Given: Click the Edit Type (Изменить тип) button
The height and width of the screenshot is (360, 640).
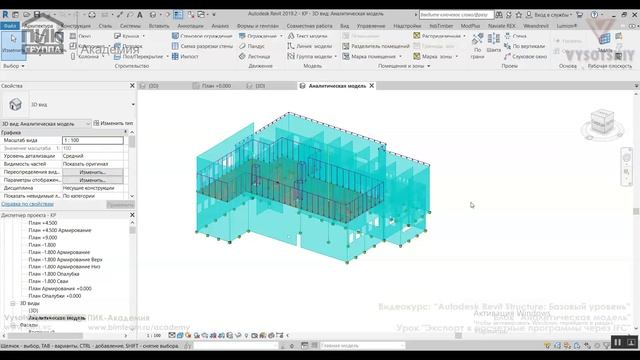Looking at the screenshot, I should click(x=113, y=123).
